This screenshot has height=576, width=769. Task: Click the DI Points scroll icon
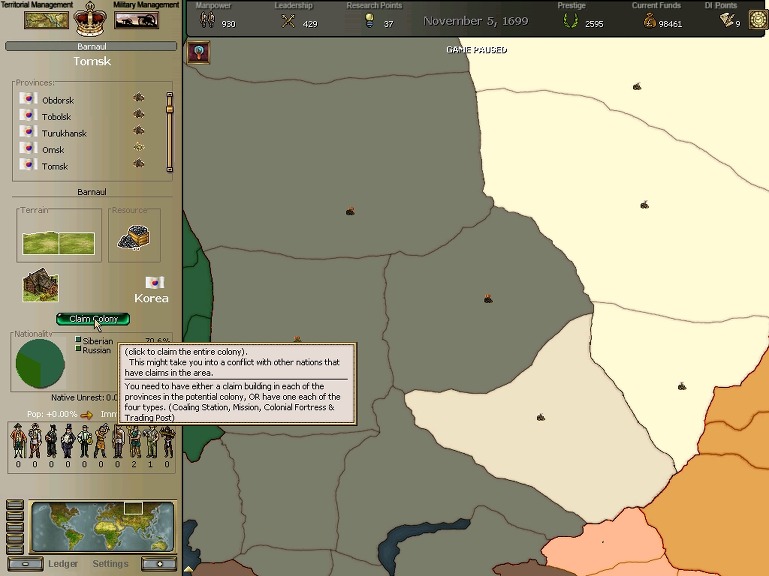(727, 20)
